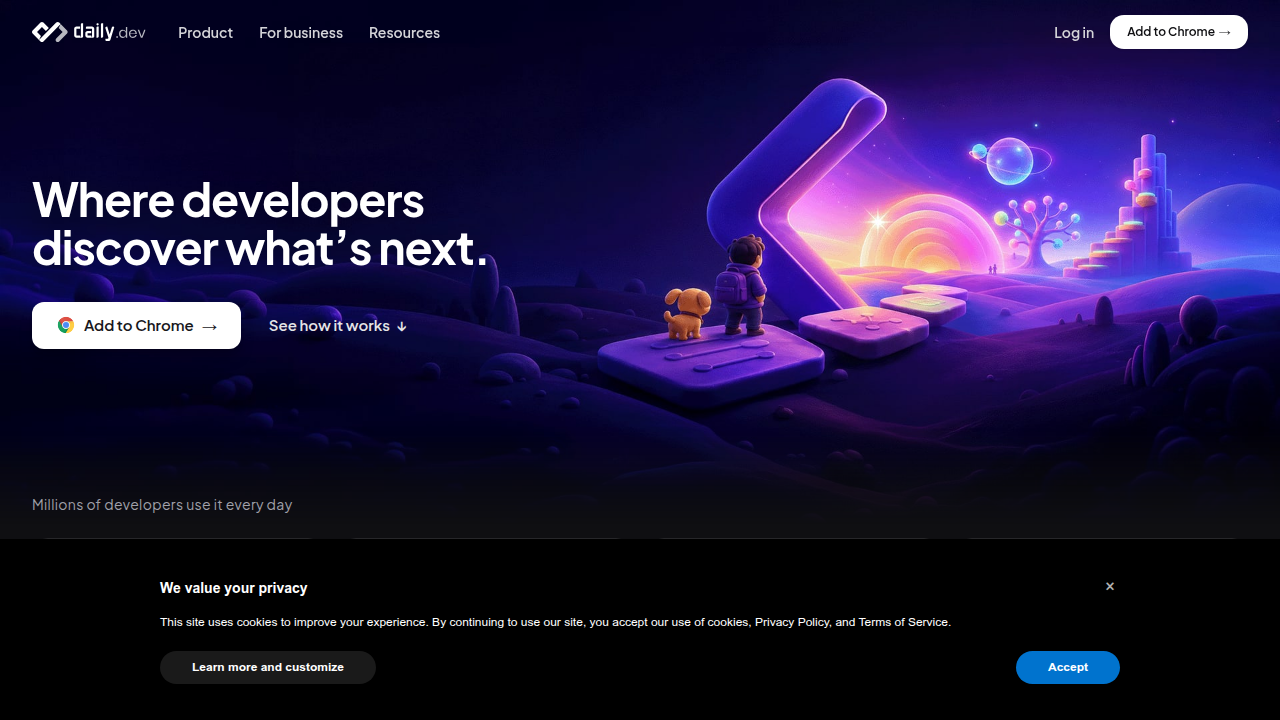Image resolution: width=1280 pixels, height=720 pixels.
Task: Open the Terms of Service link
Action: click(903, 622)
